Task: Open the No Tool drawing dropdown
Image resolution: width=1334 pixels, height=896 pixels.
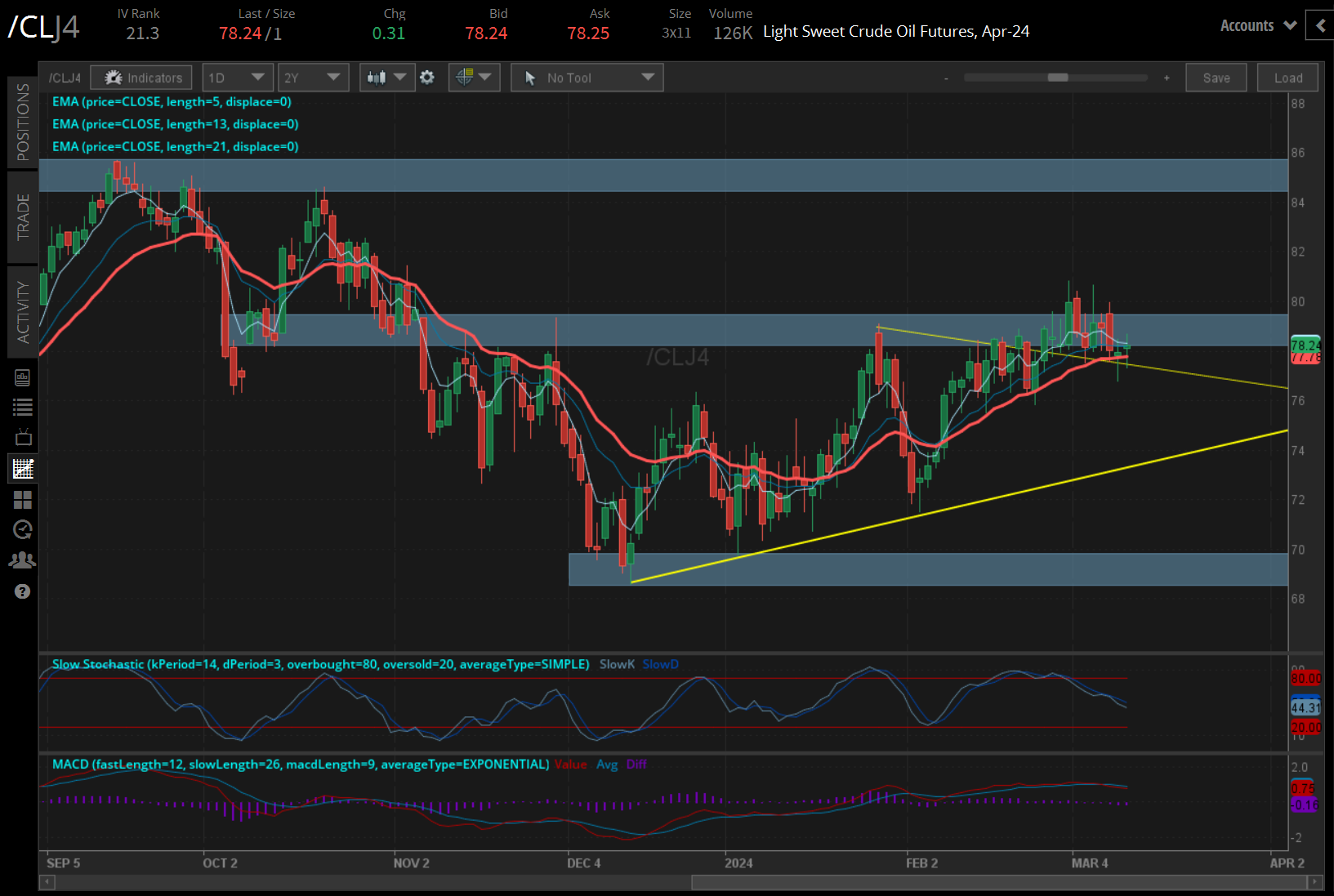Action: point(587,78)
